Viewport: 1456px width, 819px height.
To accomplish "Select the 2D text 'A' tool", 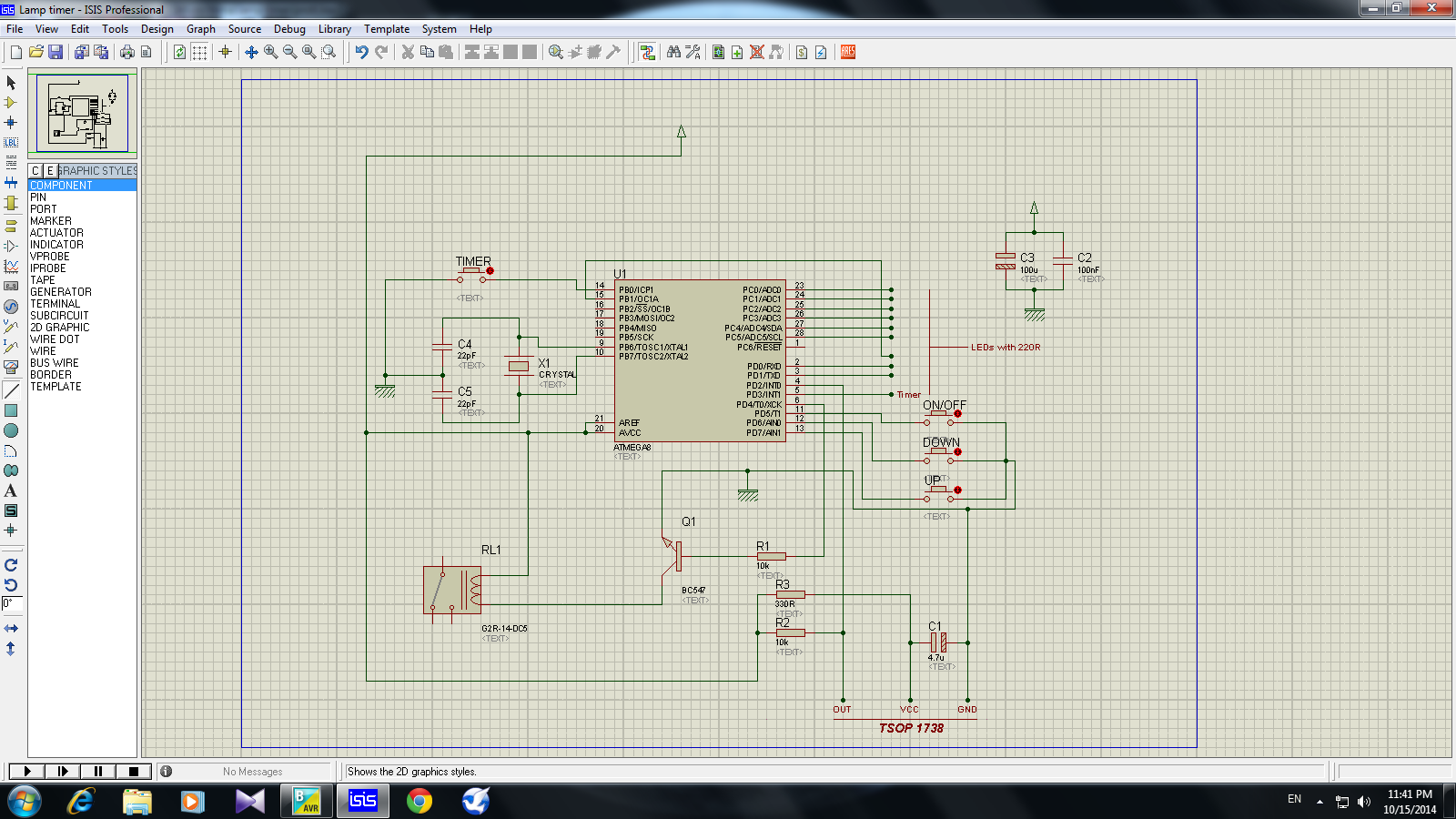I will click(x=11, y=490).
